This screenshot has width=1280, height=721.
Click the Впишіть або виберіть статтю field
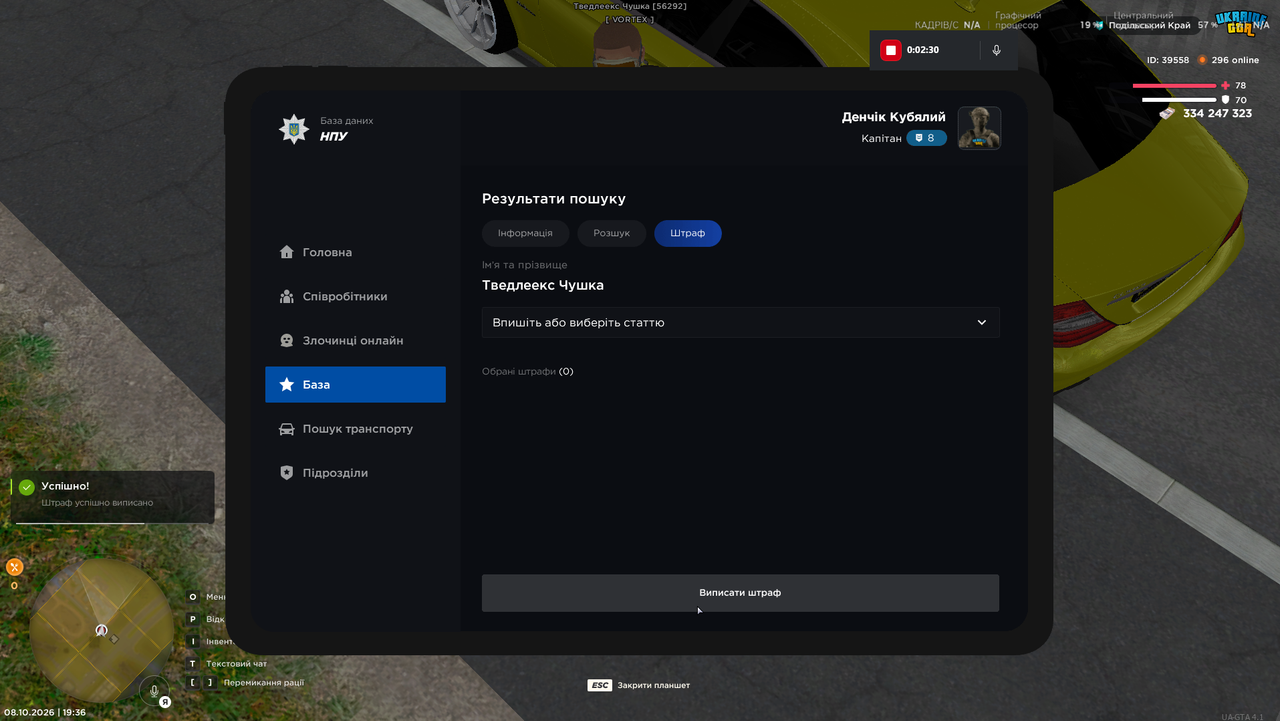pos(740,323)
